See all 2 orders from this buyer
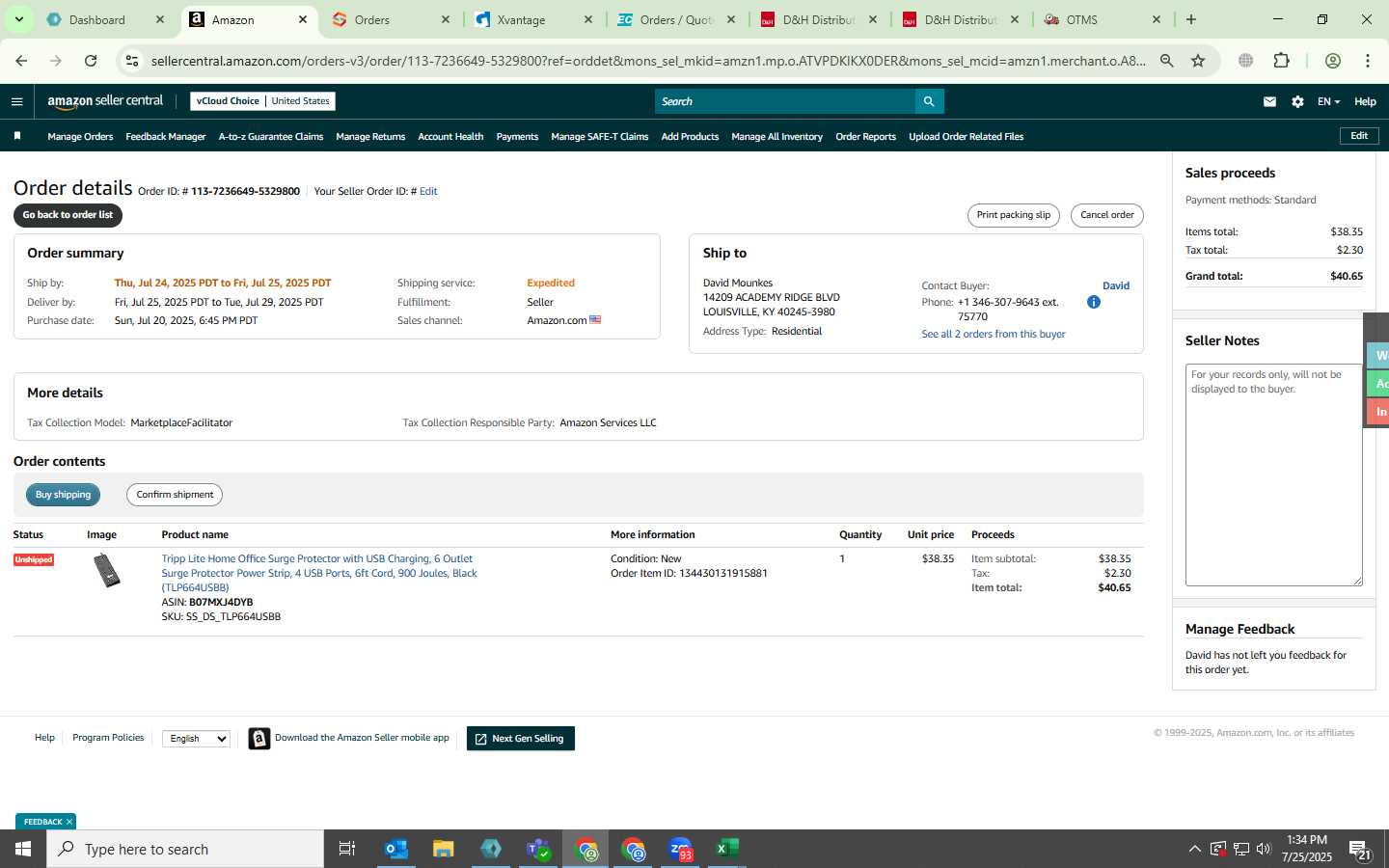The height and width of the screenshot is (868, 1389). point(994,334)
